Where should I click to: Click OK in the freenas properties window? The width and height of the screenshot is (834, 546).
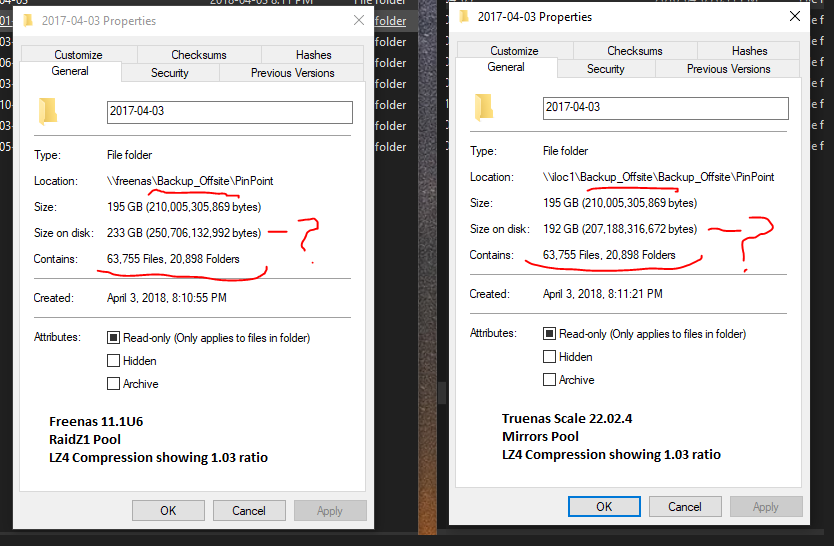[168, 510]
